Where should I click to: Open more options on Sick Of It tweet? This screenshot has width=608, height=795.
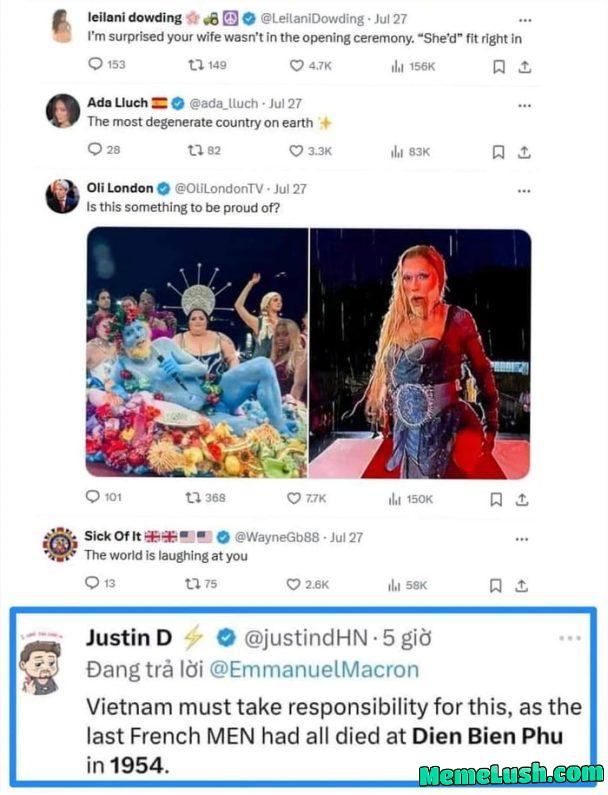pos(521,538)
